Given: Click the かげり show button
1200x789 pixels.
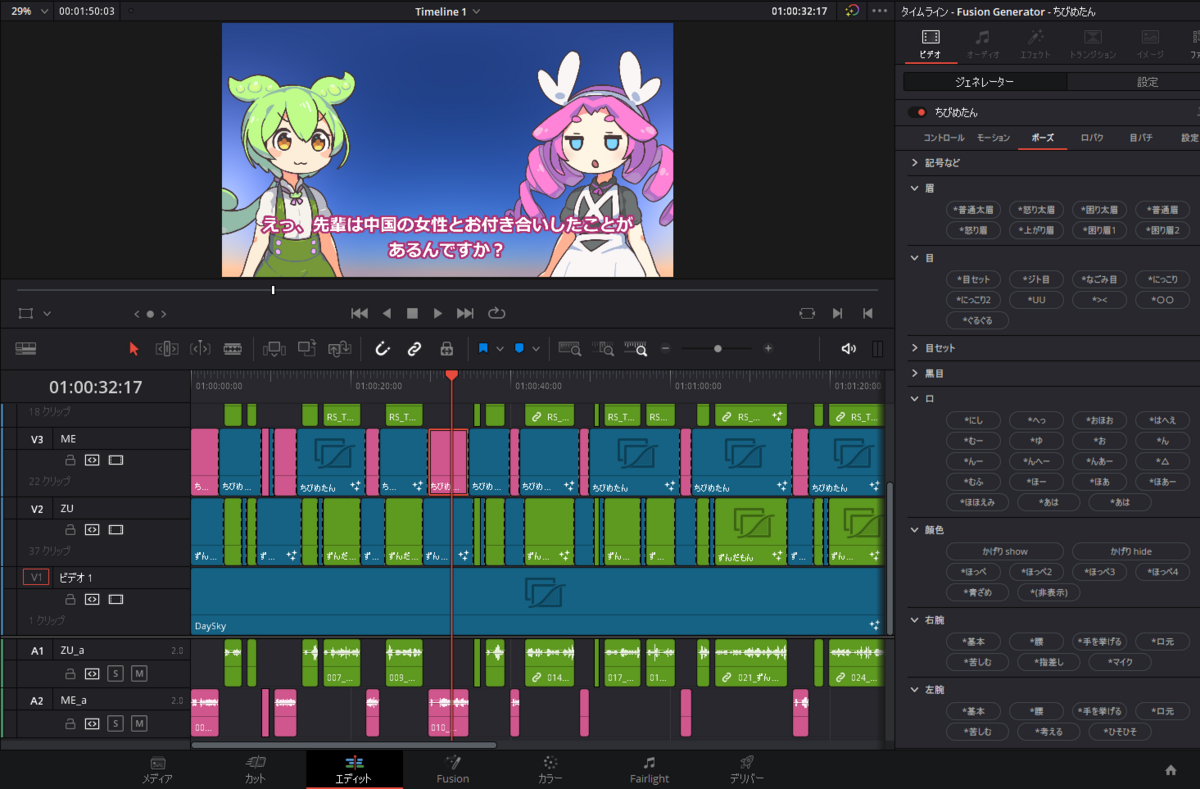Looking at the screenshot, I should coord(1005,551).
